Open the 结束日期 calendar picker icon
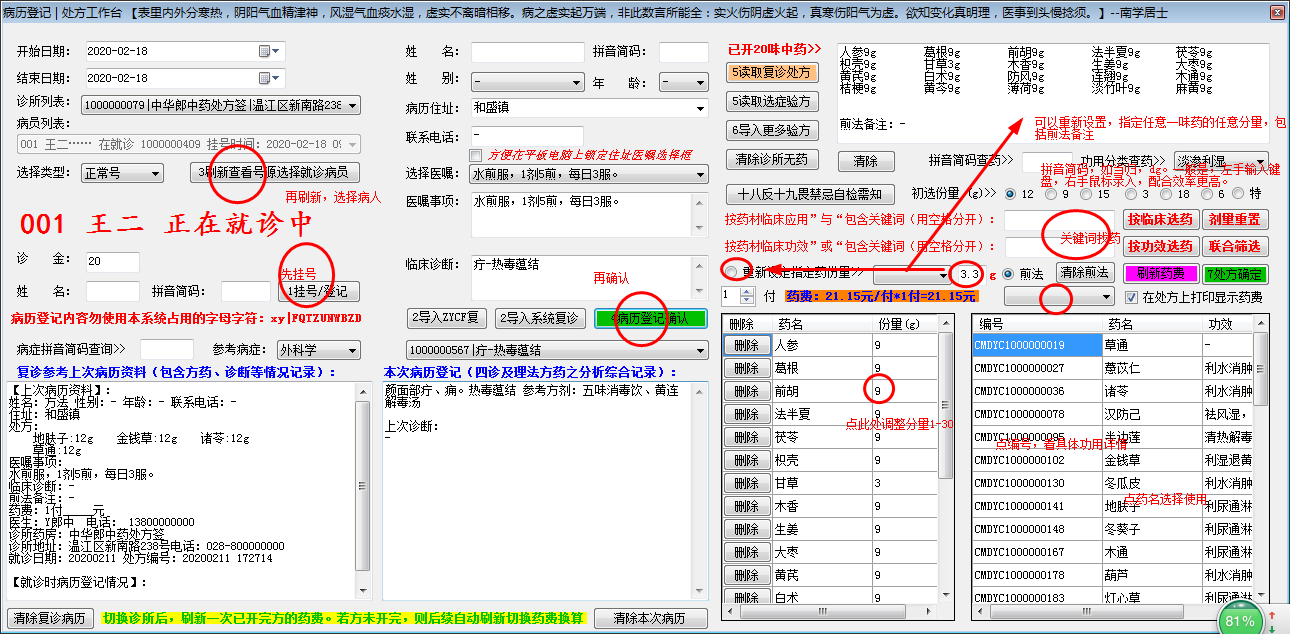This screenshot has width=1290, height=634. pos(266,77)
